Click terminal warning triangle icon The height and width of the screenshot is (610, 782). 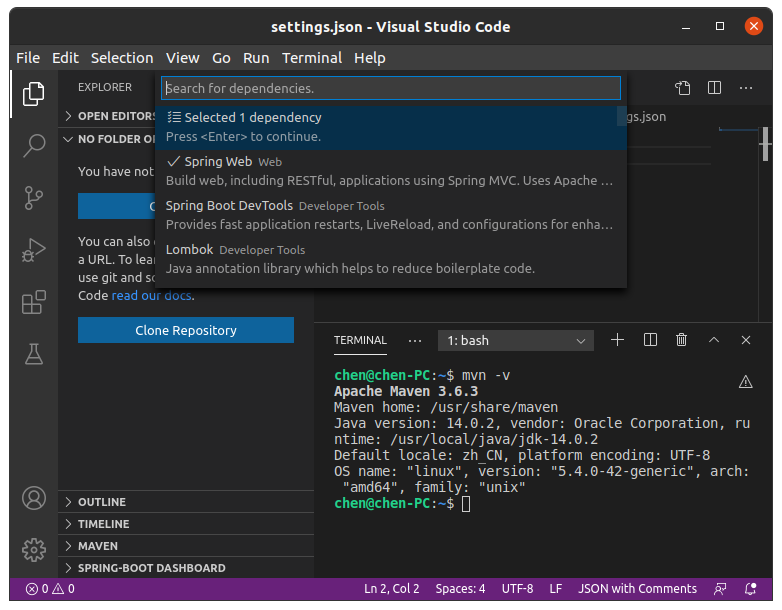tap(746, 382)
